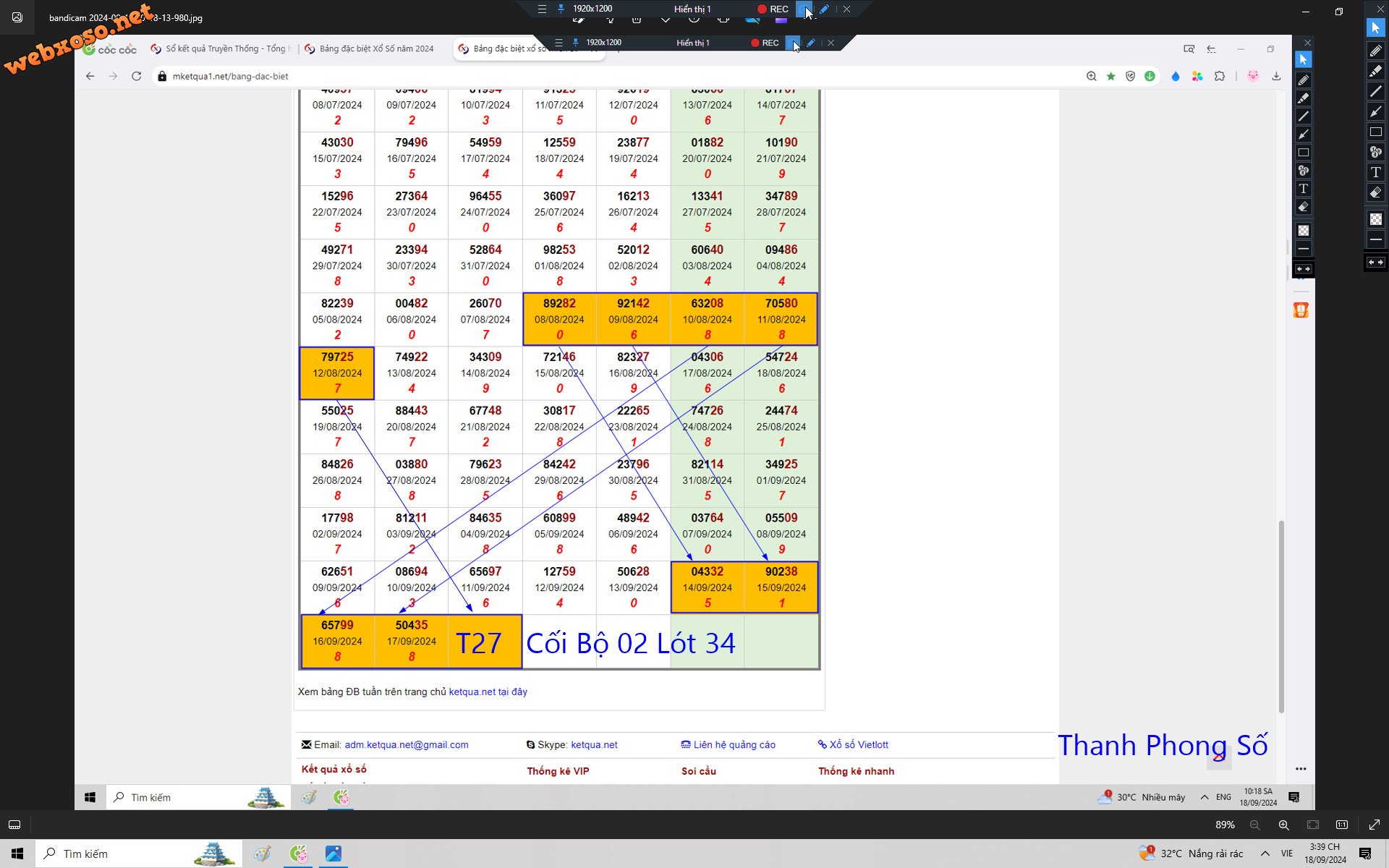
Task: Open the hamburger menu on the top Bandicam bar
Action: tap(542, 9)
